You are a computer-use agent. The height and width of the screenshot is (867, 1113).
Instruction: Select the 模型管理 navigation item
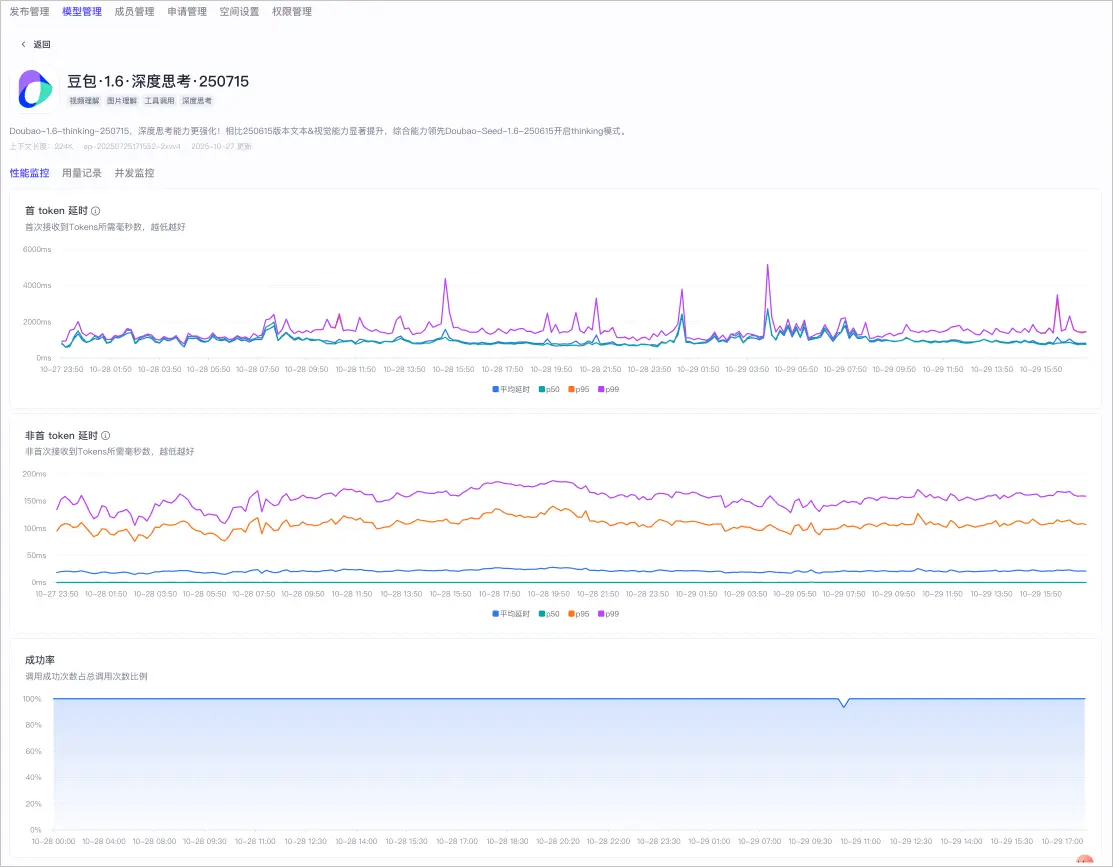[x=82, y=11]
